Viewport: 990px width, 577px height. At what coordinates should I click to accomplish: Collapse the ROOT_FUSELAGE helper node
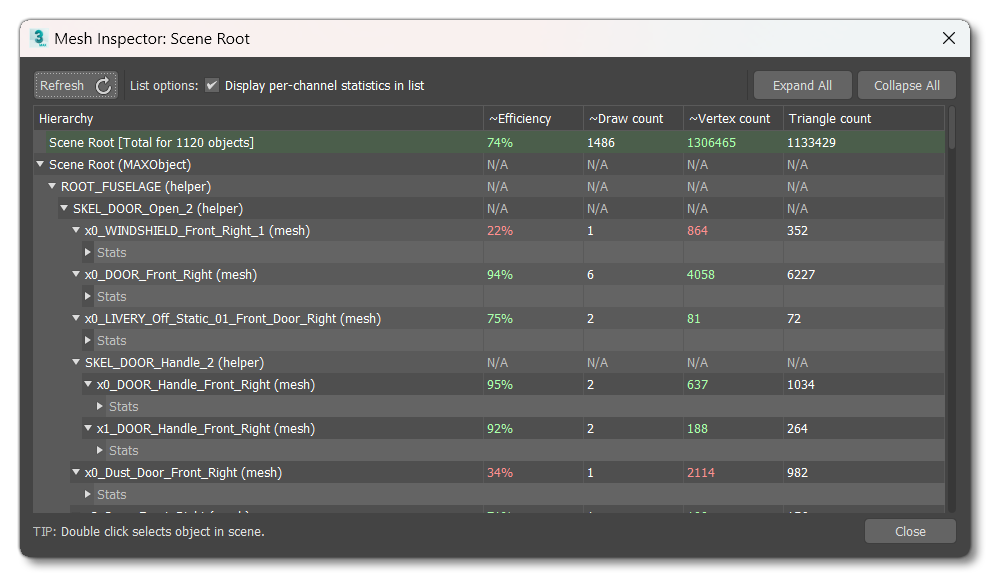(x=52, y=186)
